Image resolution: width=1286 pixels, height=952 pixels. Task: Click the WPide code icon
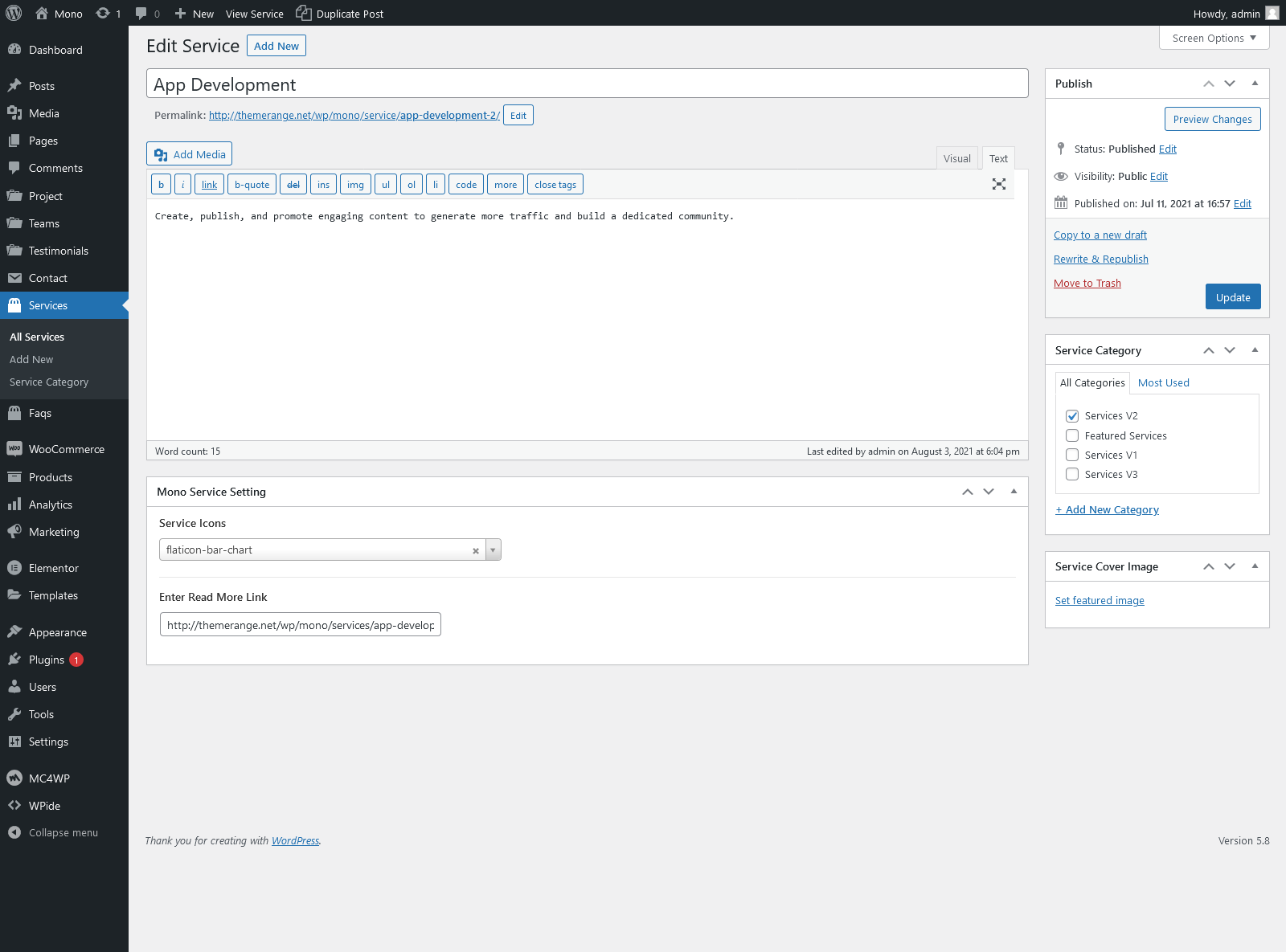pos(14,805)
